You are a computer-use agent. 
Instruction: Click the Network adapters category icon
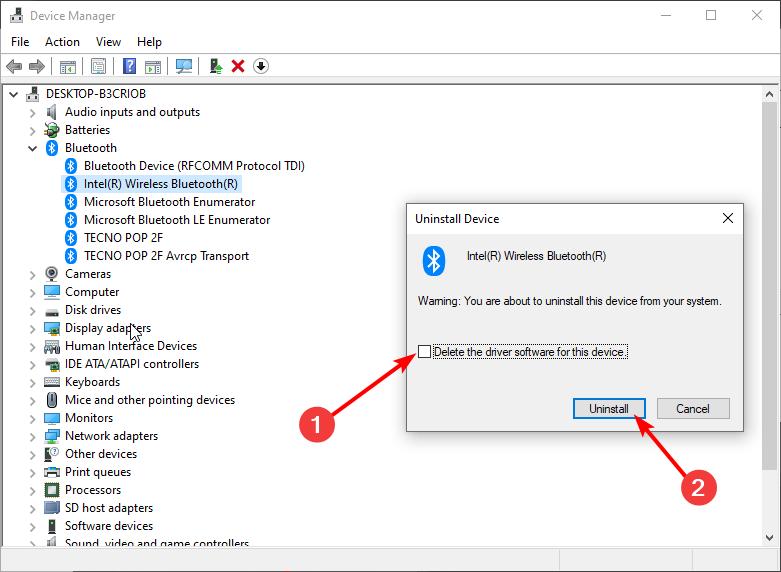tap(52, 436)
